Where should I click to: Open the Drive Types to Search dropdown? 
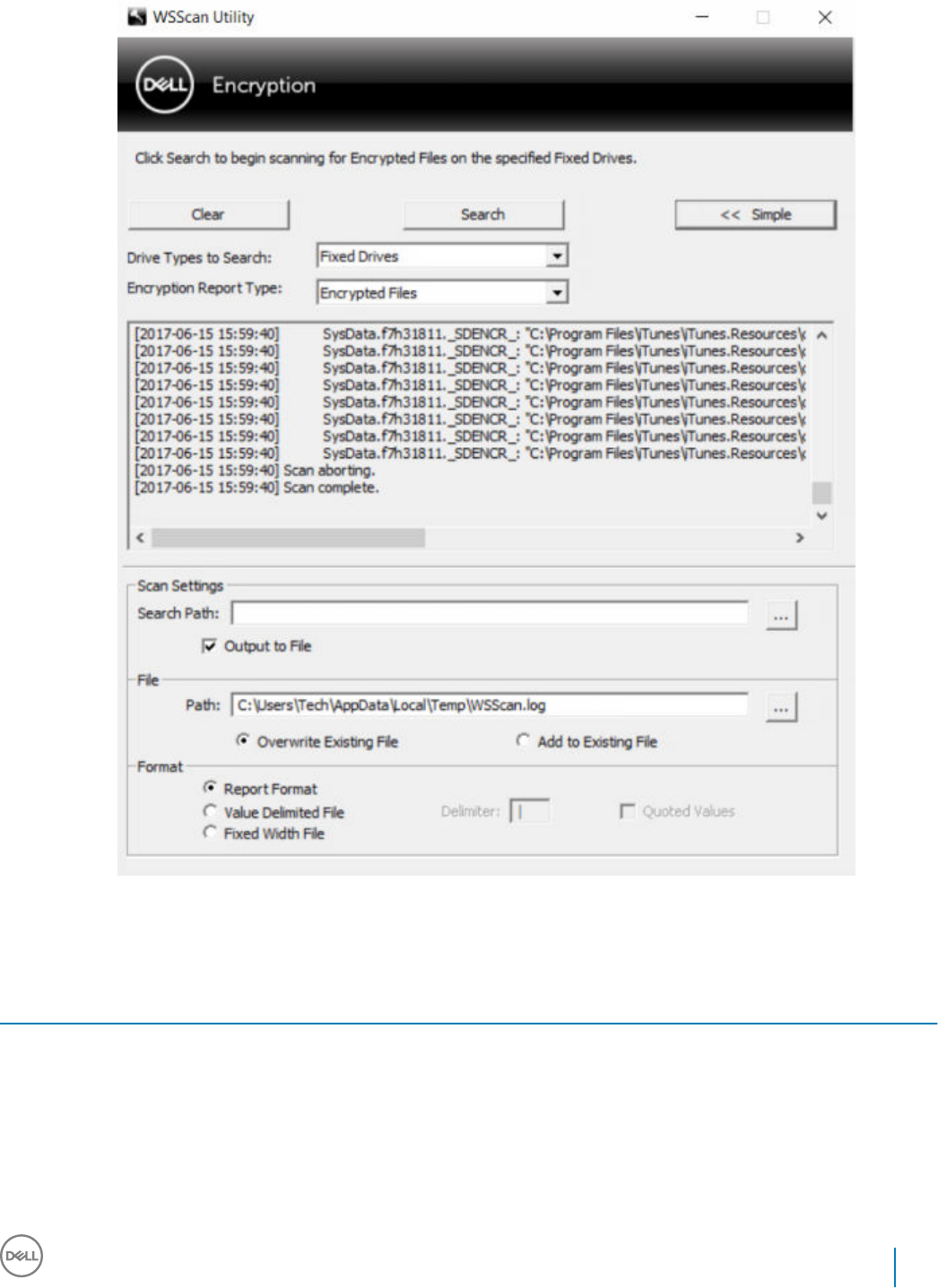(557, 256)
